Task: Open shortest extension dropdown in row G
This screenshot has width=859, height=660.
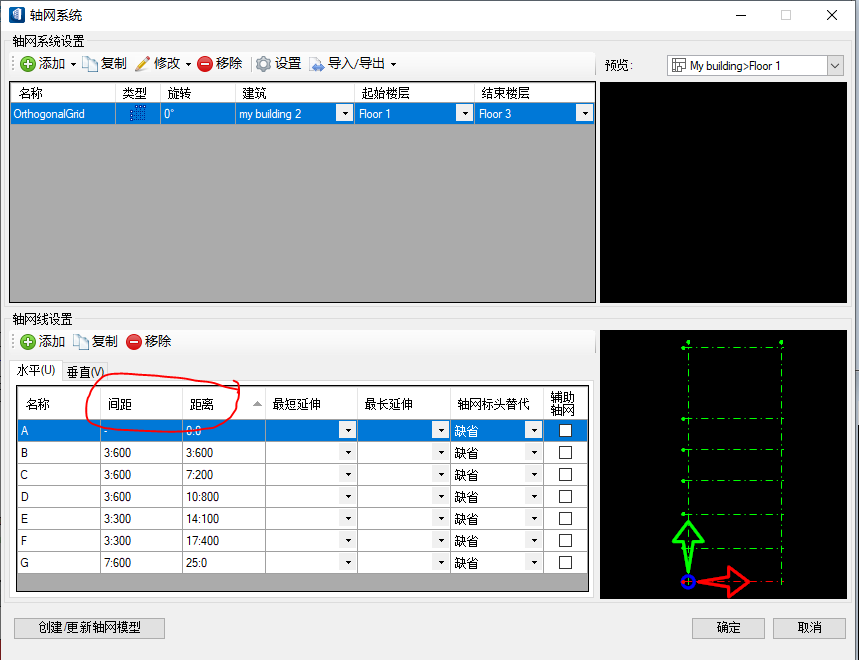Action: pyautogui.click(x=348, y=563)
